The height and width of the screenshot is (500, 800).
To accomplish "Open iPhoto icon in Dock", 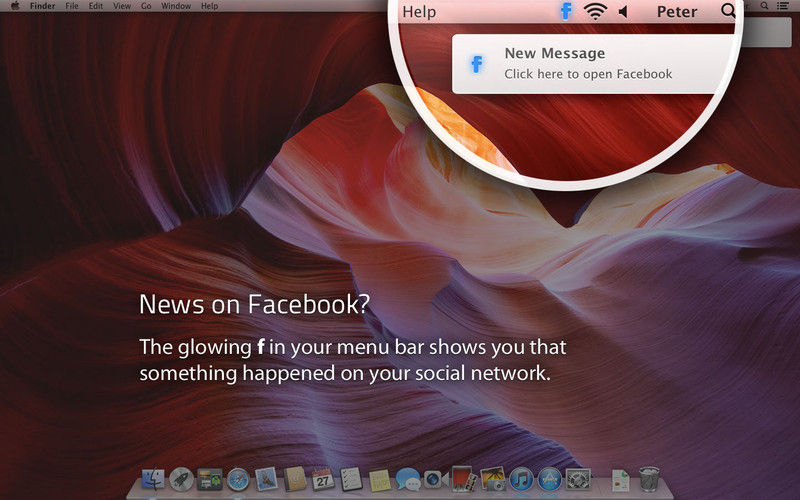I will point(492,479).
